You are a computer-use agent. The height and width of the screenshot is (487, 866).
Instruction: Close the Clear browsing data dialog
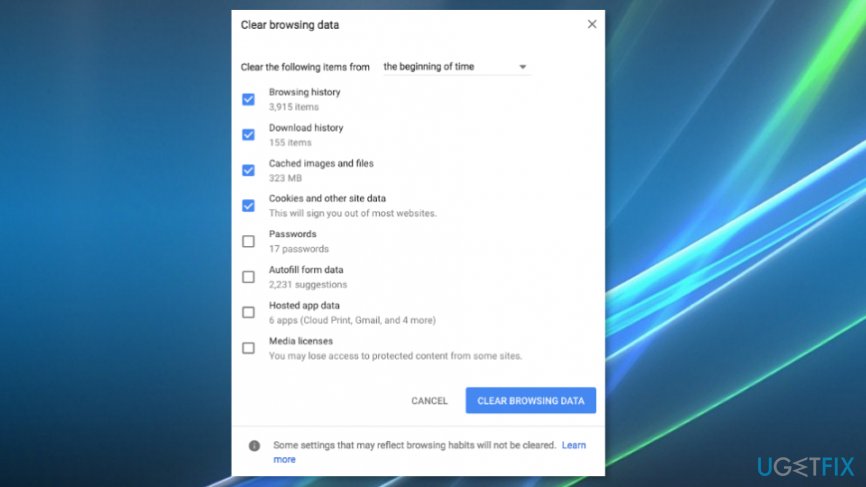tap(592, 24)
